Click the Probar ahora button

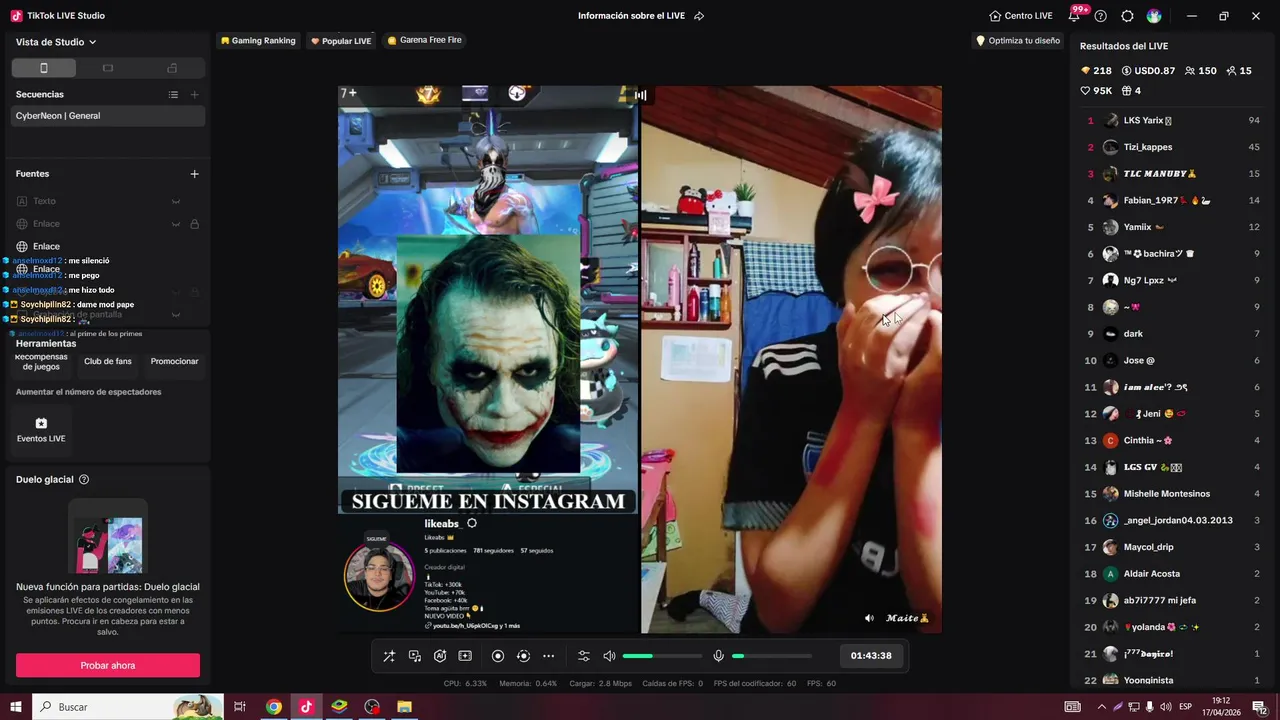click(x=108, y=665)
